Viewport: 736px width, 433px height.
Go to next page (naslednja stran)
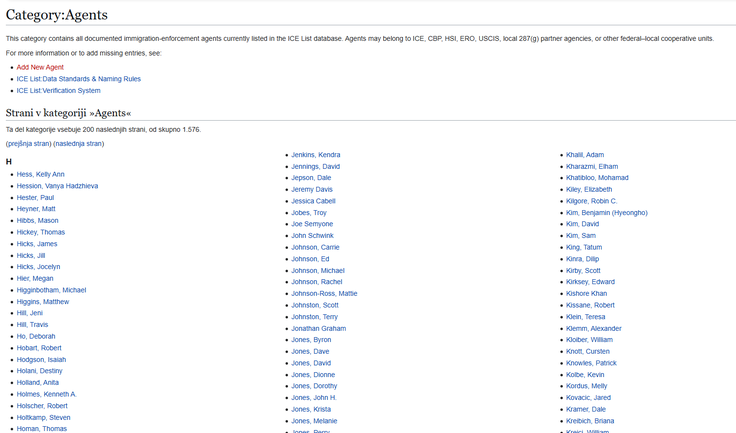point(78,143)
